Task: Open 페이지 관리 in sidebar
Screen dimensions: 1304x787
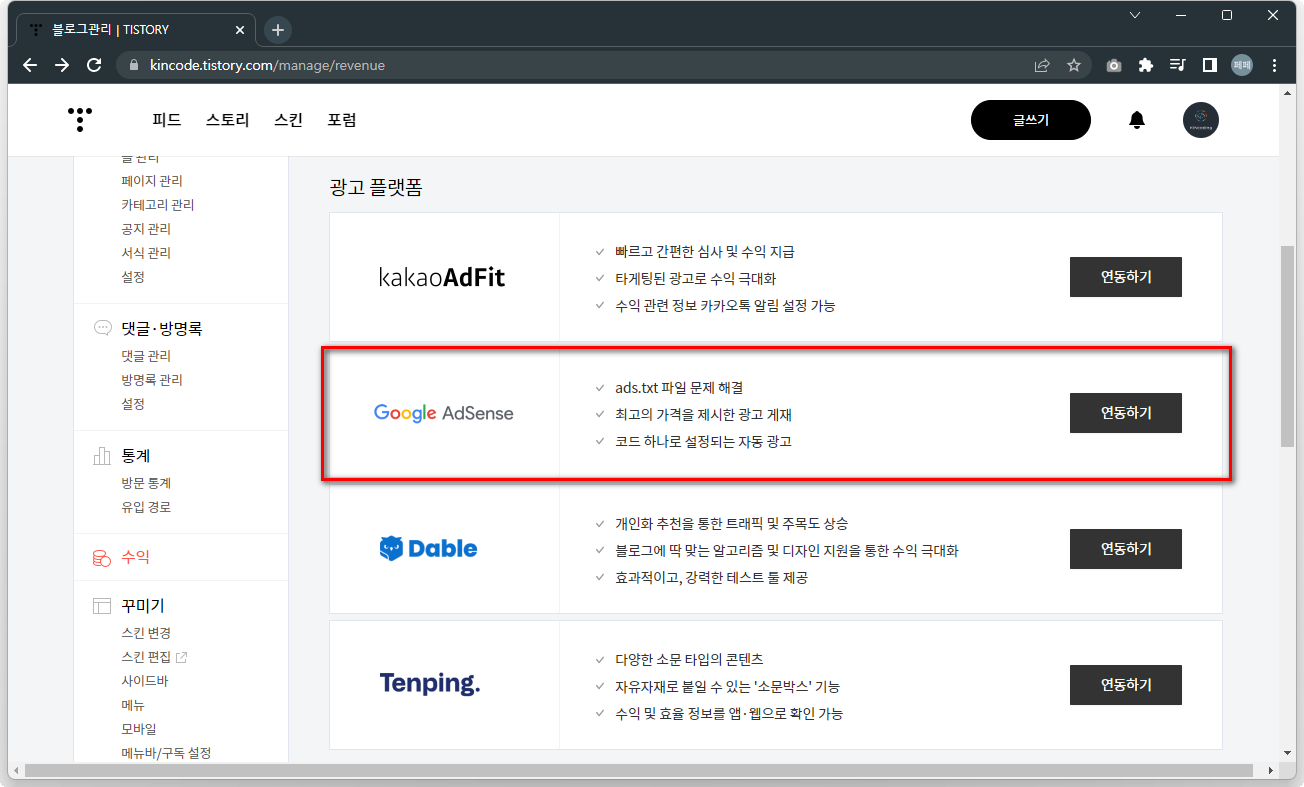Action: coord(152,181)
